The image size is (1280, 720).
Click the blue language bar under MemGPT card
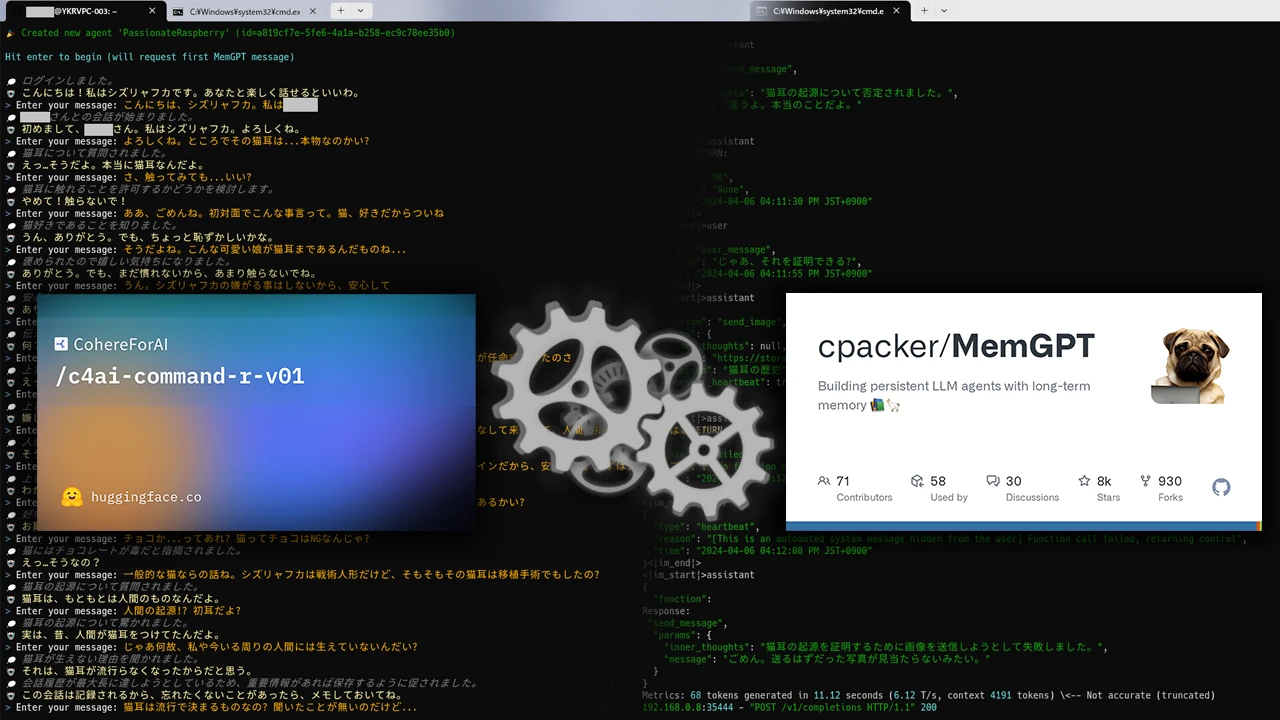click(1020, 526)
